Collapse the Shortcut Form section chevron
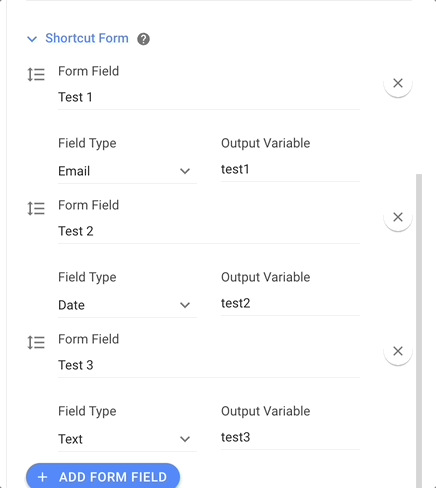436x488 pixels. (32, 39)
